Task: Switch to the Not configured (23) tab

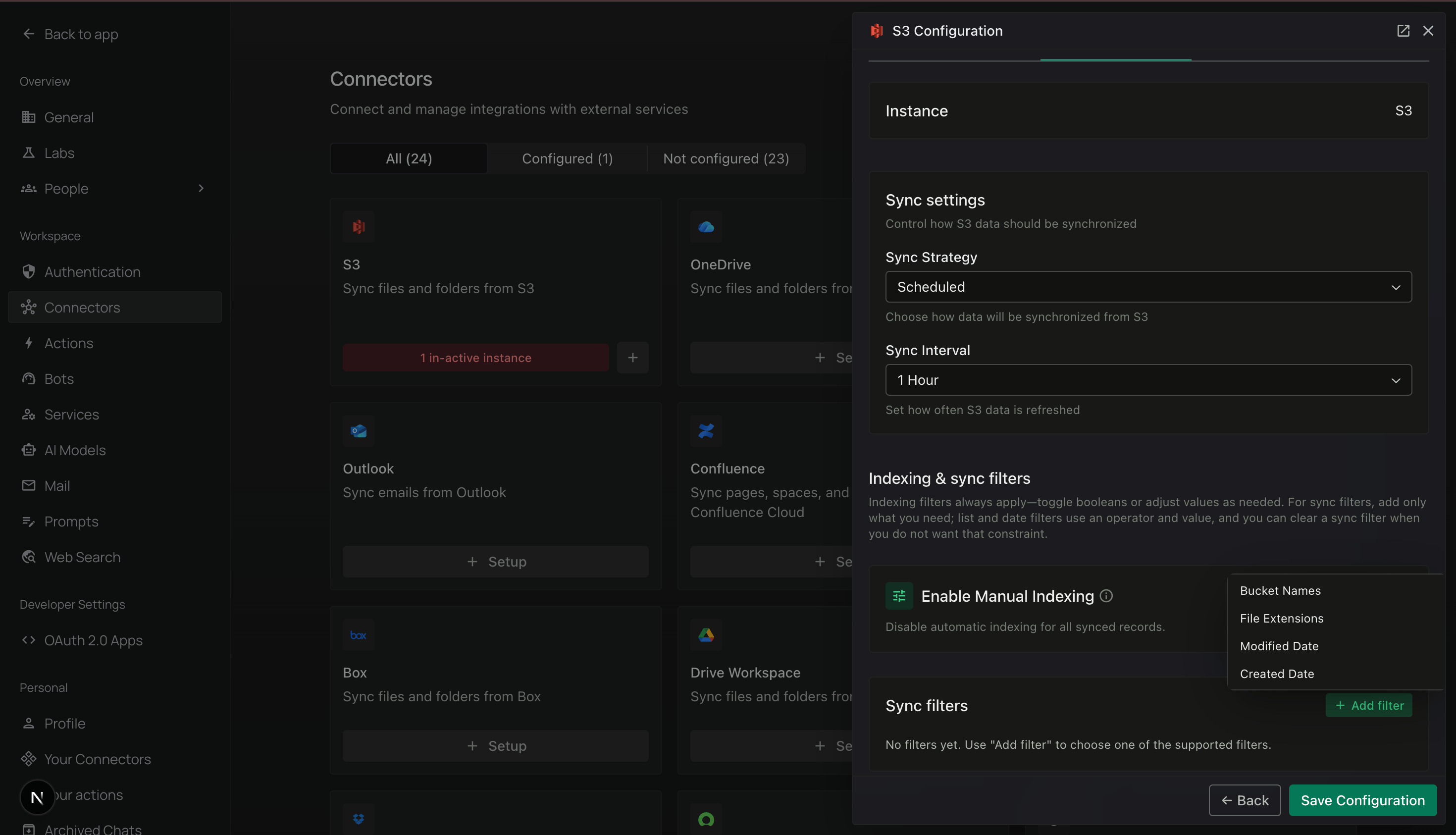Action: [726, 159]
